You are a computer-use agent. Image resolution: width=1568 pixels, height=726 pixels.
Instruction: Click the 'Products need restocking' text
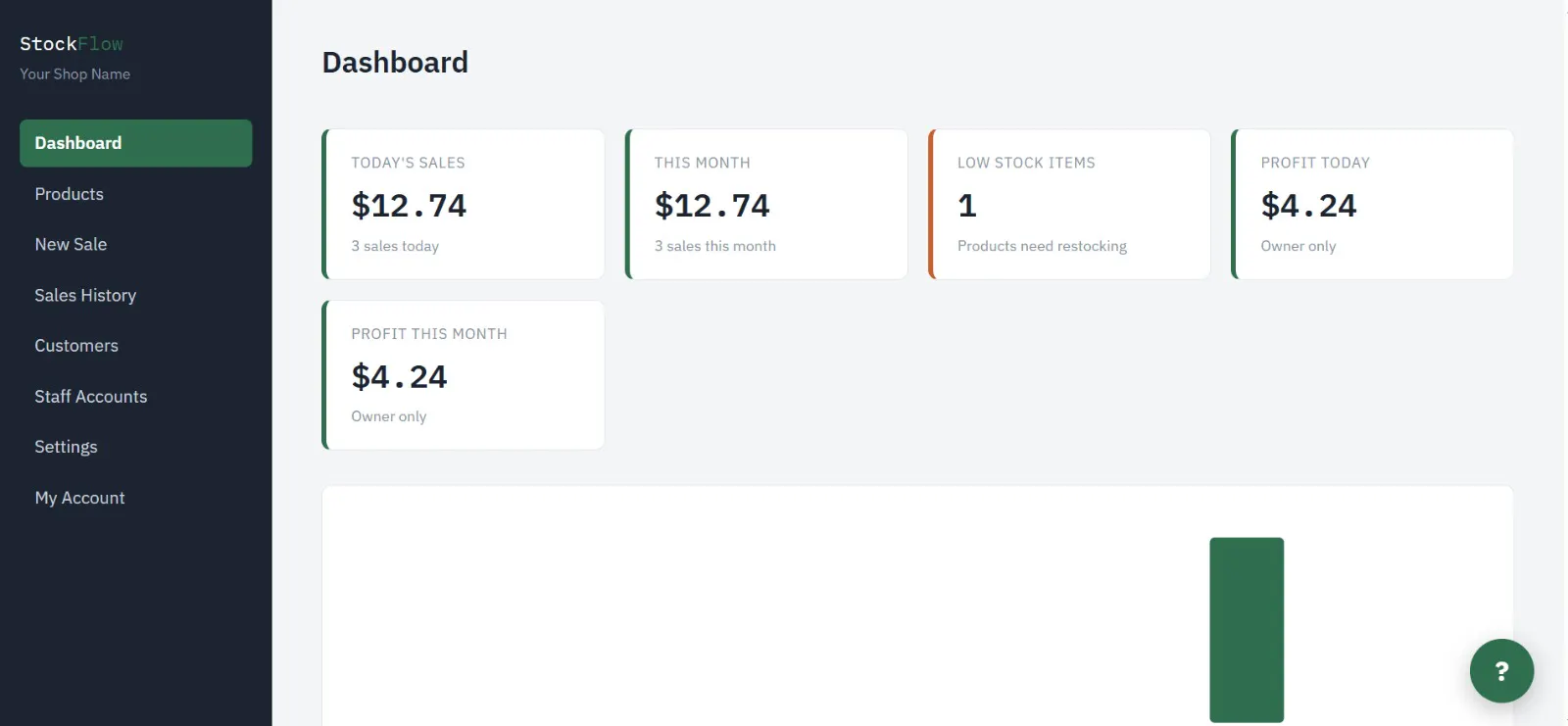click(1042, 246)
